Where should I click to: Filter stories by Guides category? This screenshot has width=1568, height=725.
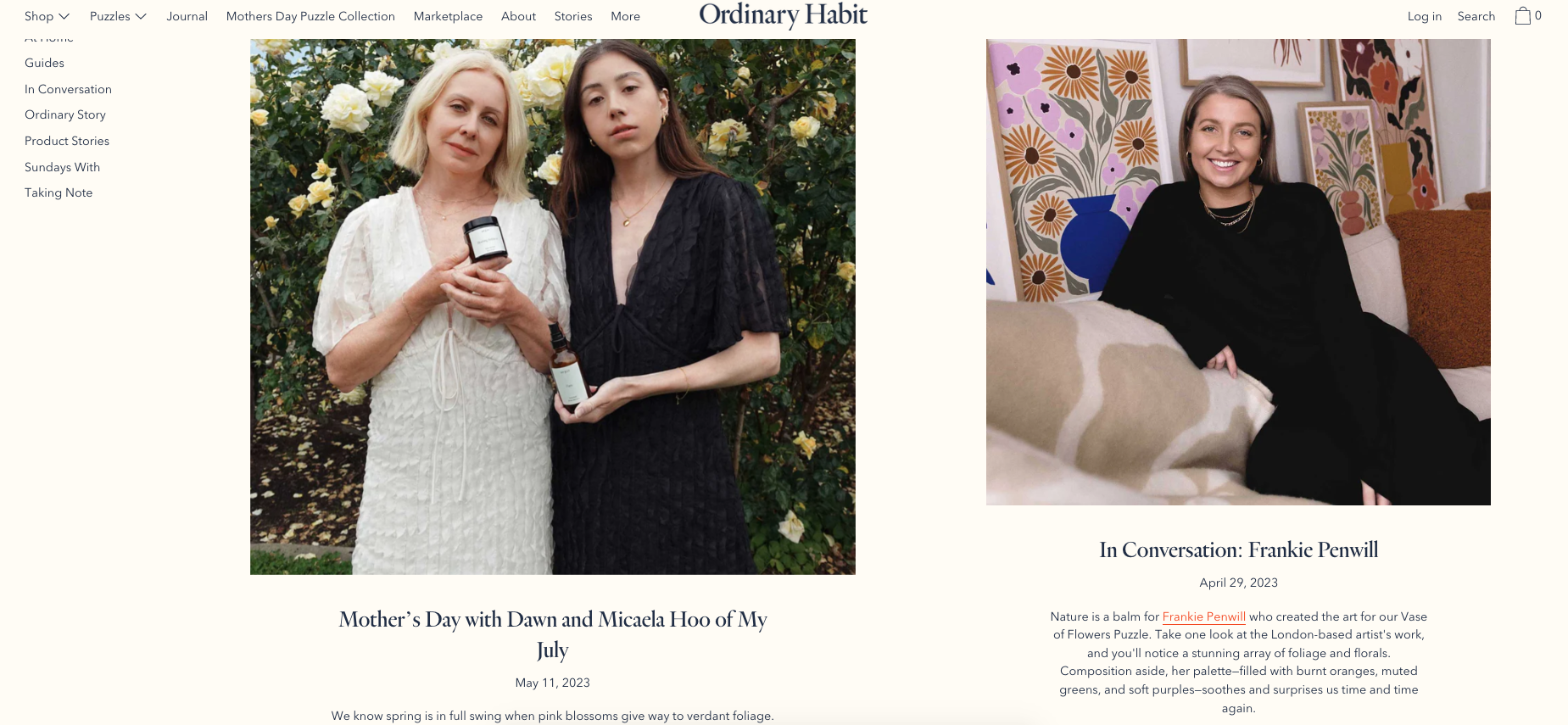44,63
